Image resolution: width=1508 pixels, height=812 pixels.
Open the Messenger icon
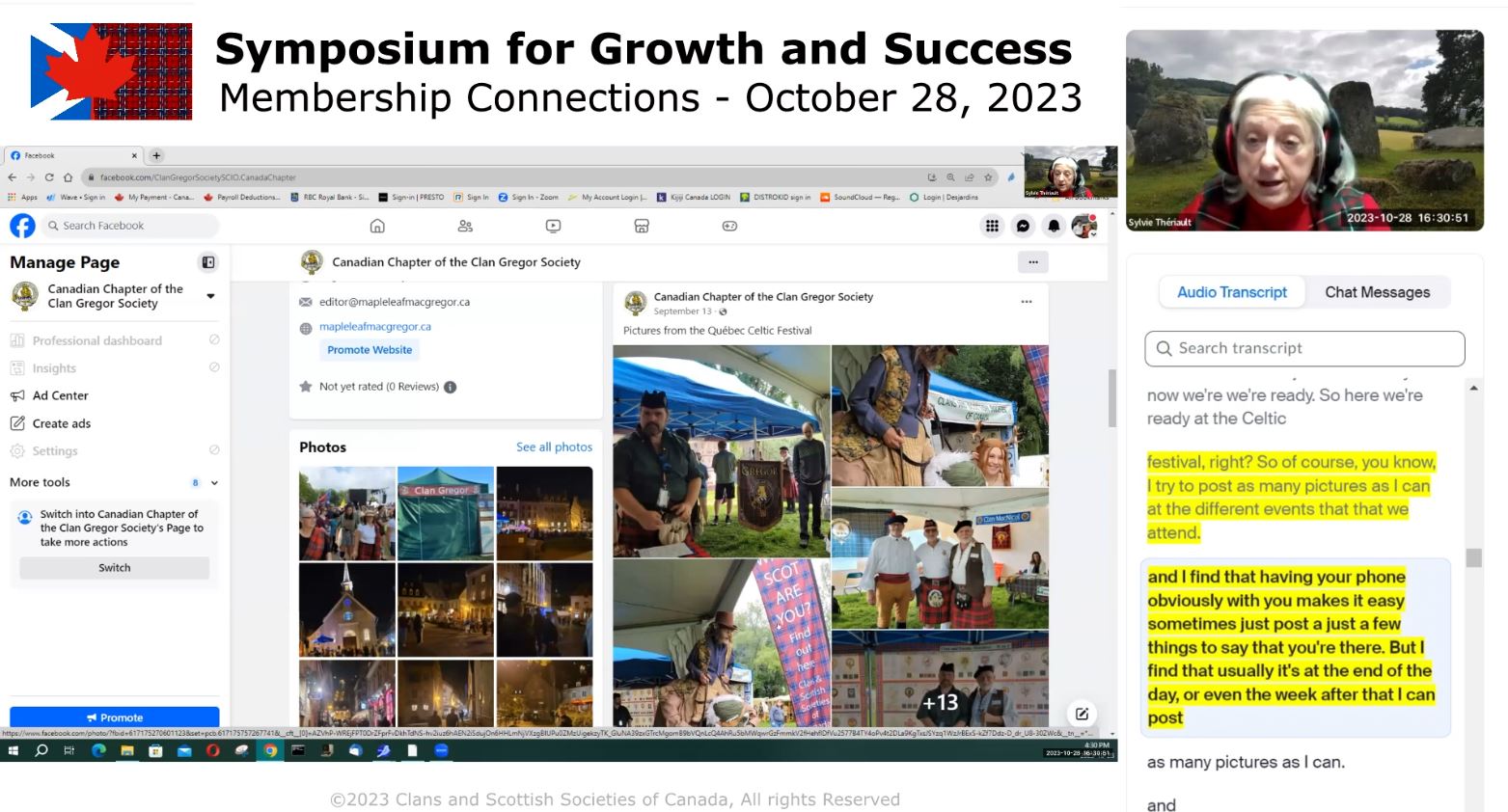tap(1023, 226)
